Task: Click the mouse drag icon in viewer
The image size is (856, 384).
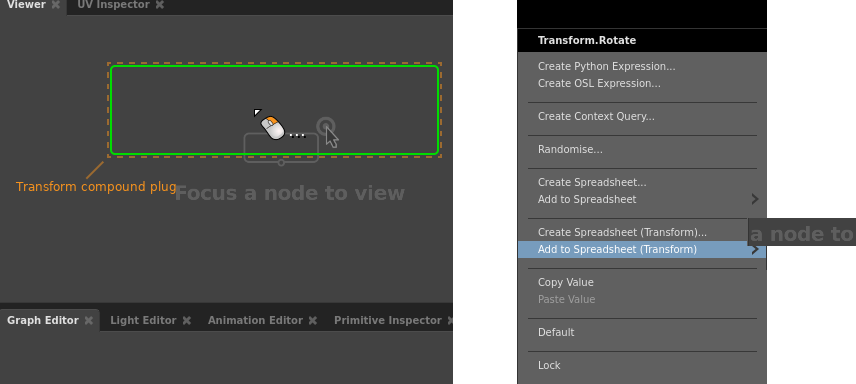Action: (x=272, y=128)
